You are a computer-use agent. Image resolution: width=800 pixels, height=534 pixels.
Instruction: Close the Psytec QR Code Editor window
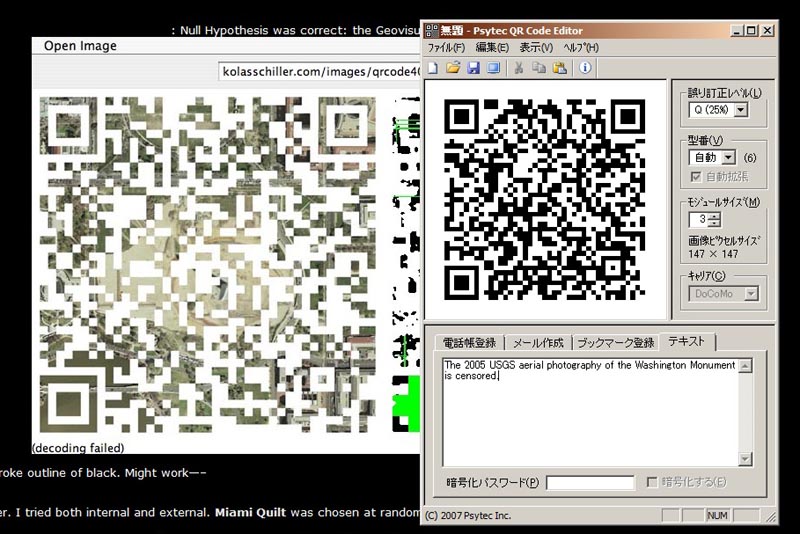tap(767, 31)
